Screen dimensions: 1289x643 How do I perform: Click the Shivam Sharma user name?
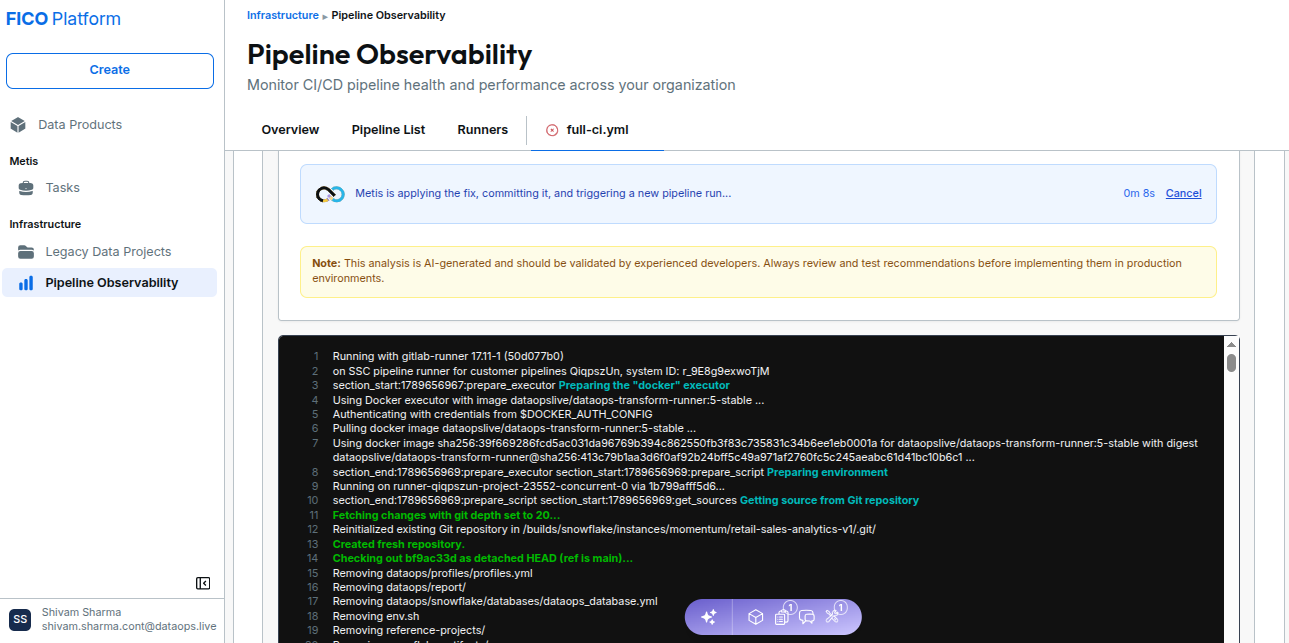click(81, 612)
